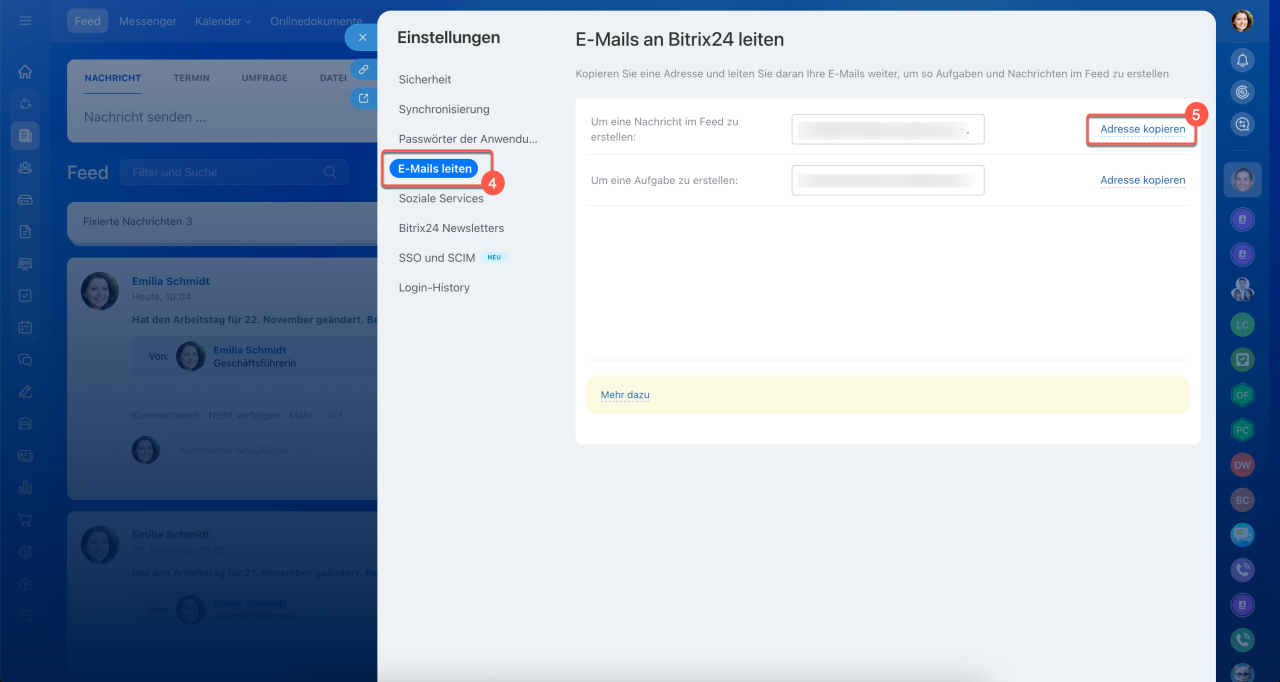Open Soziale Services section

tap(441, 198)
